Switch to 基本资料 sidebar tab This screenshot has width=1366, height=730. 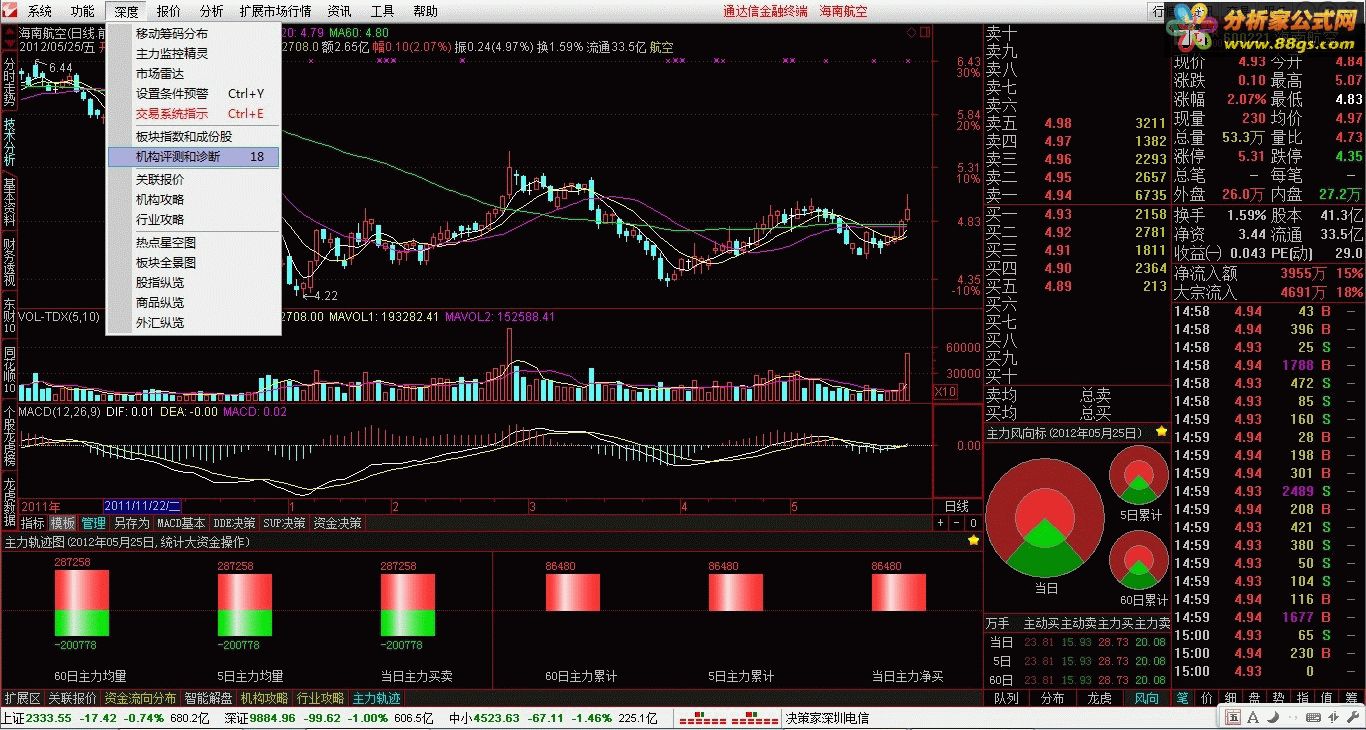[9, 202]
